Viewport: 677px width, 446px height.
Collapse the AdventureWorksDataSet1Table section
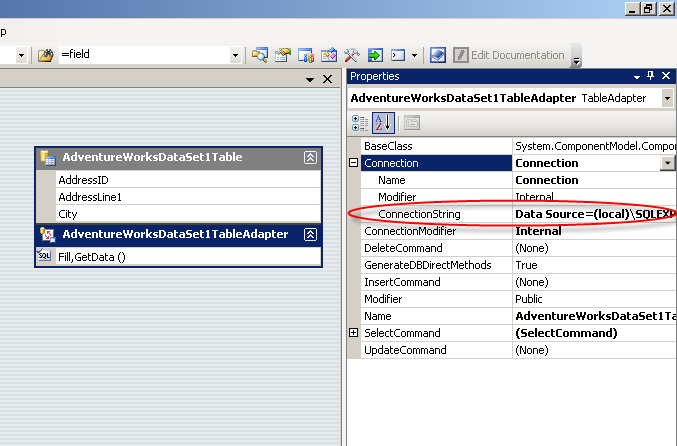[310, 158]
